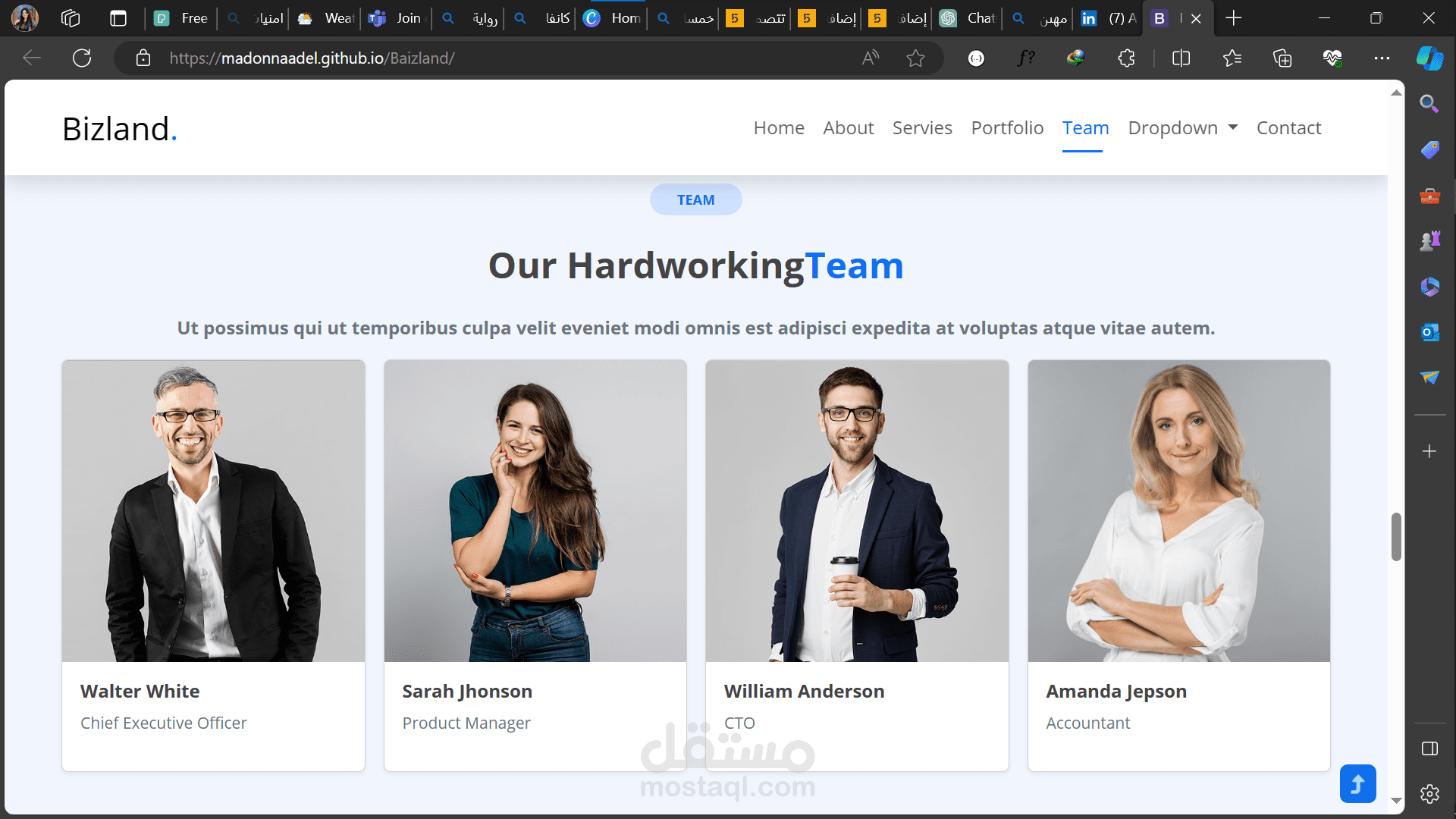Click Walter White's photo card
The width and height of the screenshot is (1456, 819).
[x=213, y=510]
